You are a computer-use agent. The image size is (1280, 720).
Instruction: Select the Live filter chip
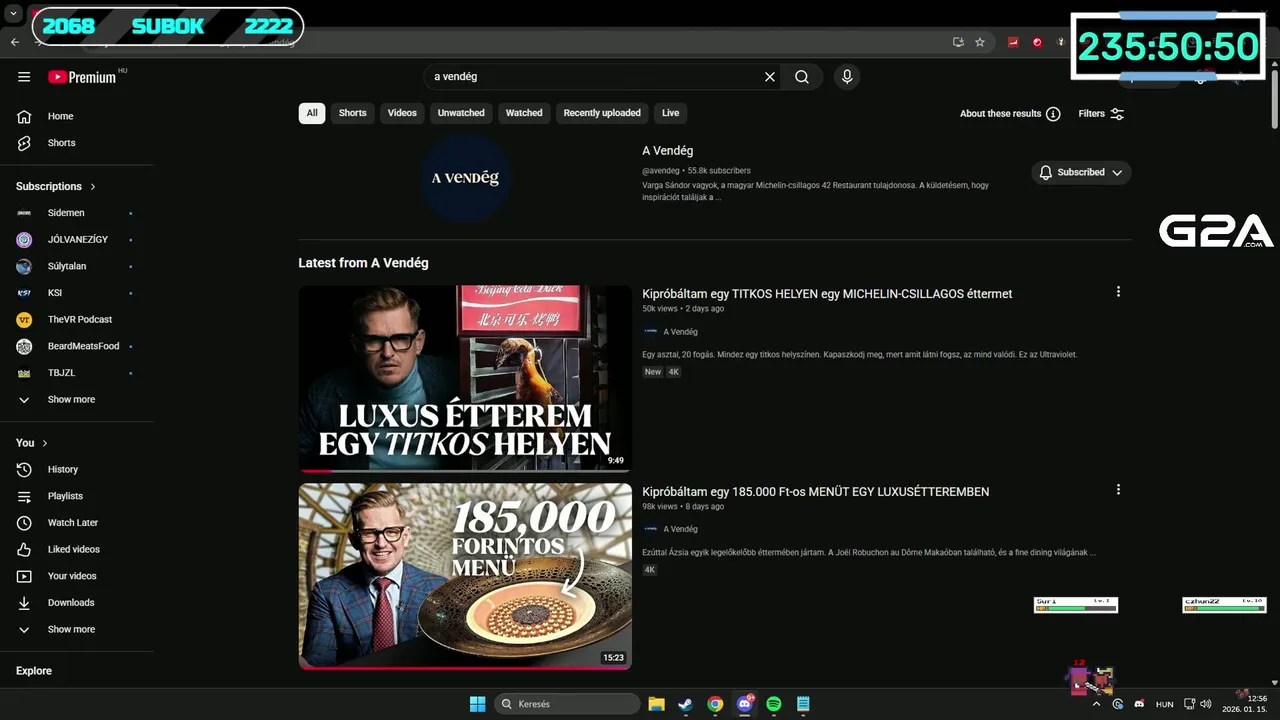pyautogui.click(x=671, y=113)
